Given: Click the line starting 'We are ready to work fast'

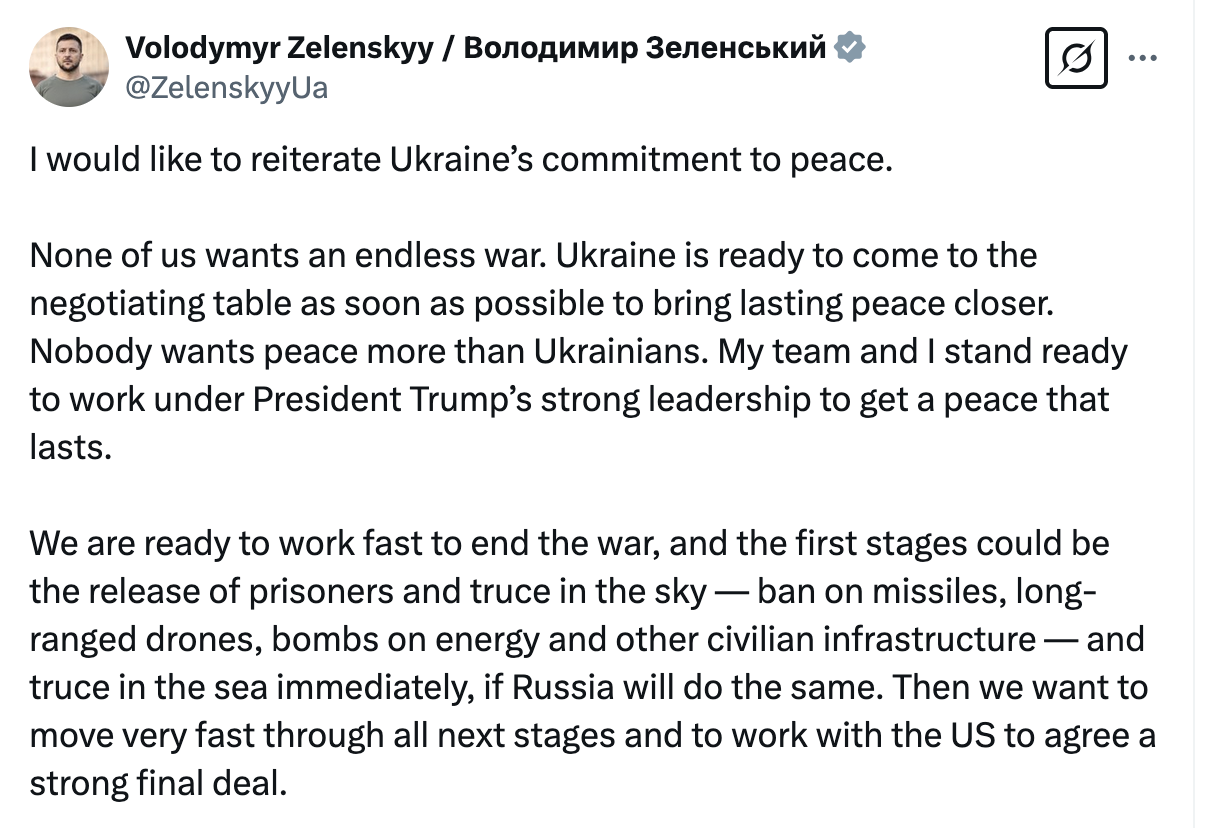Looking at the screenshot, I should click(x=569, y=544).
